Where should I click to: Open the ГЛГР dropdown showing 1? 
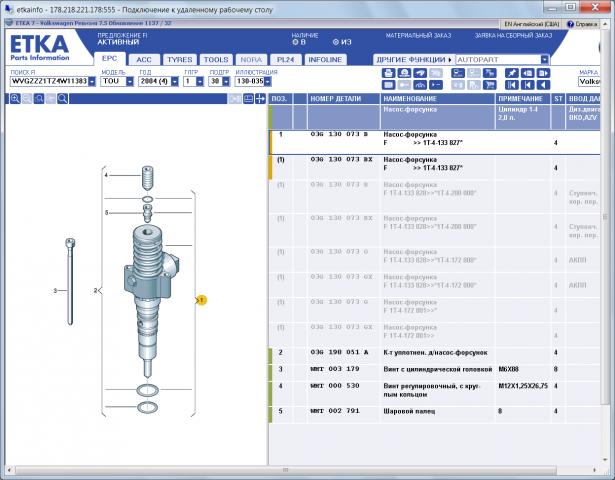pos(200,82)
